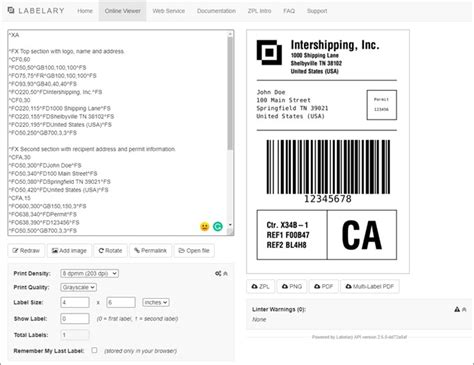Download the label as PNG
The width and height of the screenshot is (474, 365).
(292, 286)
